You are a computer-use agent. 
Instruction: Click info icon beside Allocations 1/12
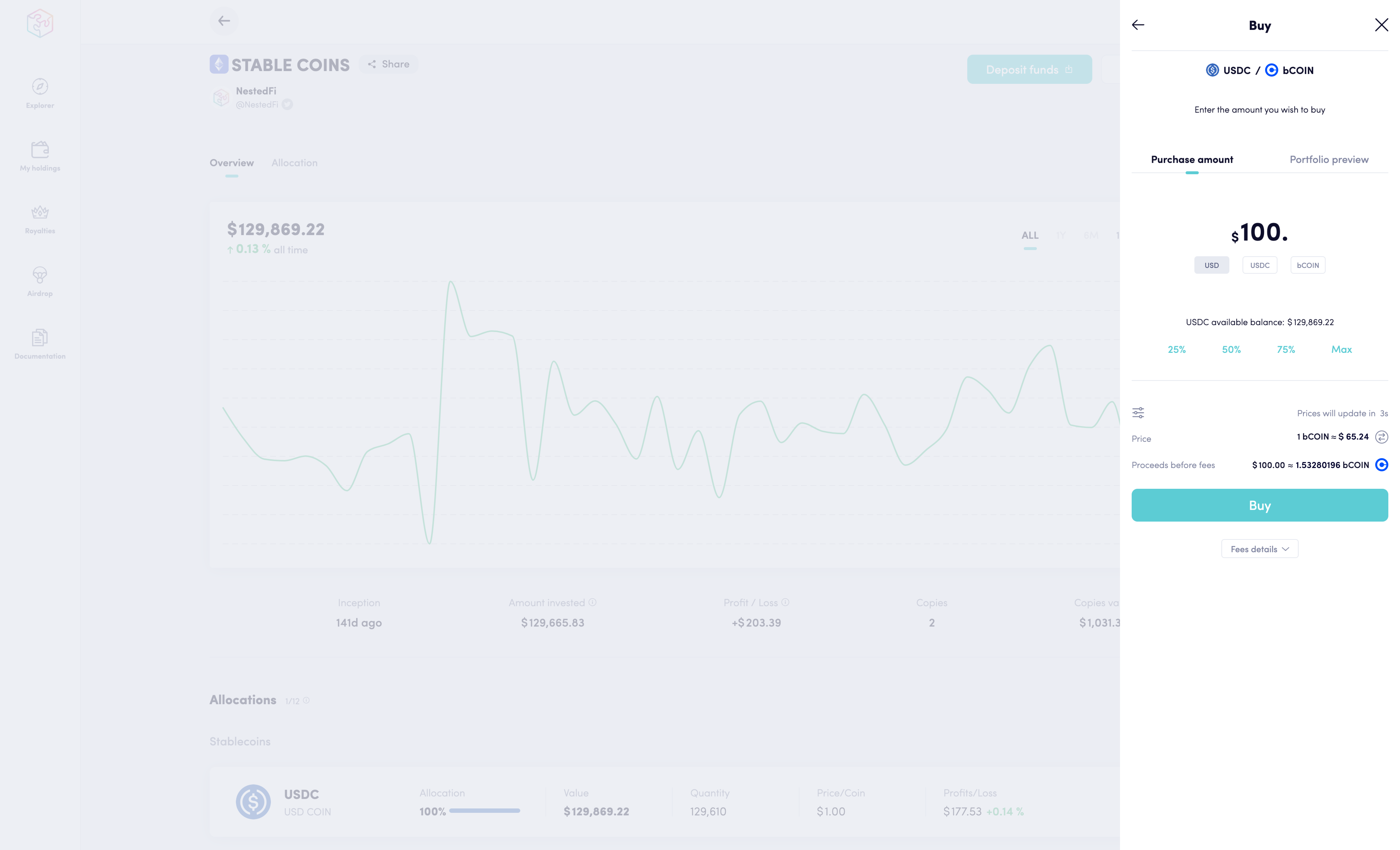click(x=306, y=701)
